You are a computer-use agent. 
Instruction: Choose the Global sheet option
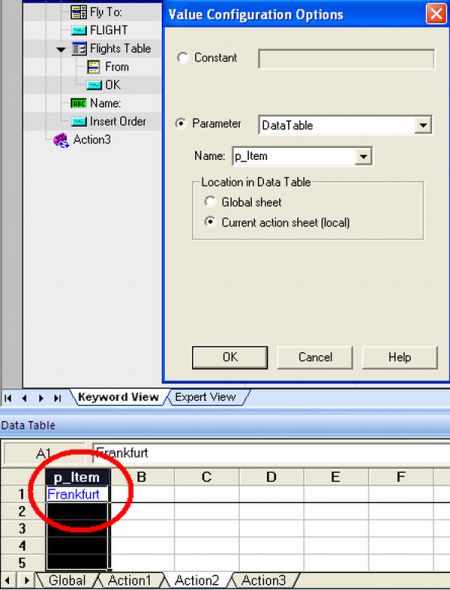point(210,202)
